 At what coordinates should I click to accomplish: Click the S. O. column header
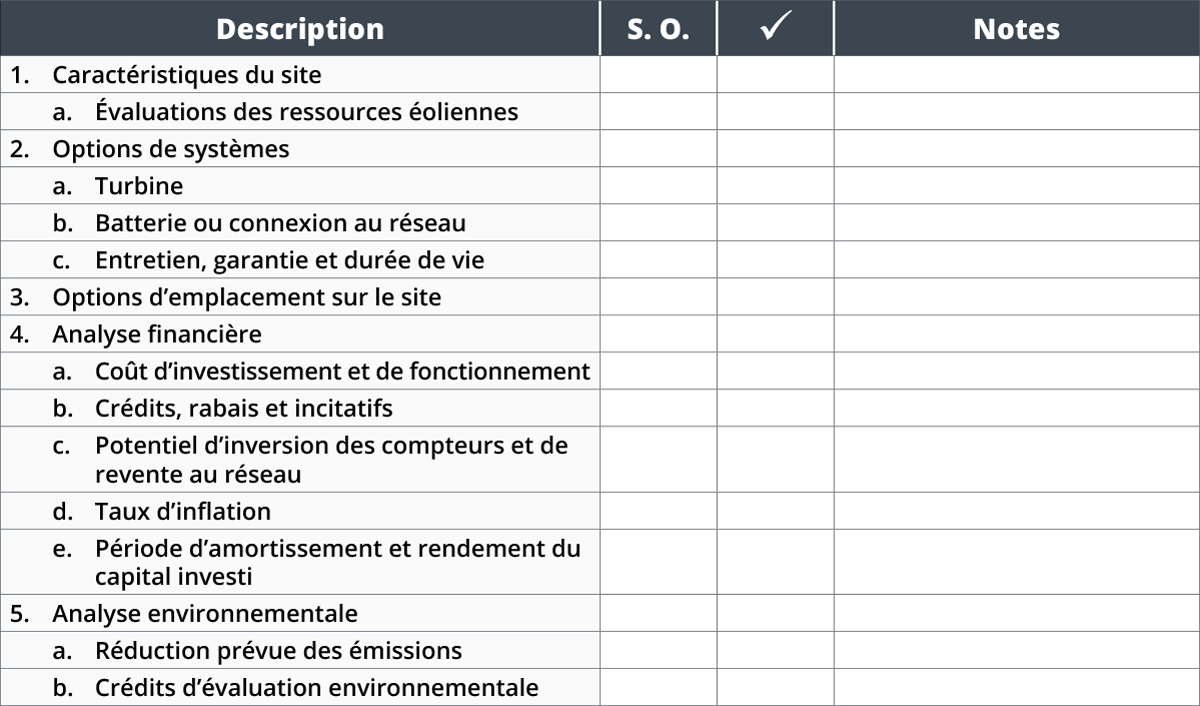coord(658,28)
